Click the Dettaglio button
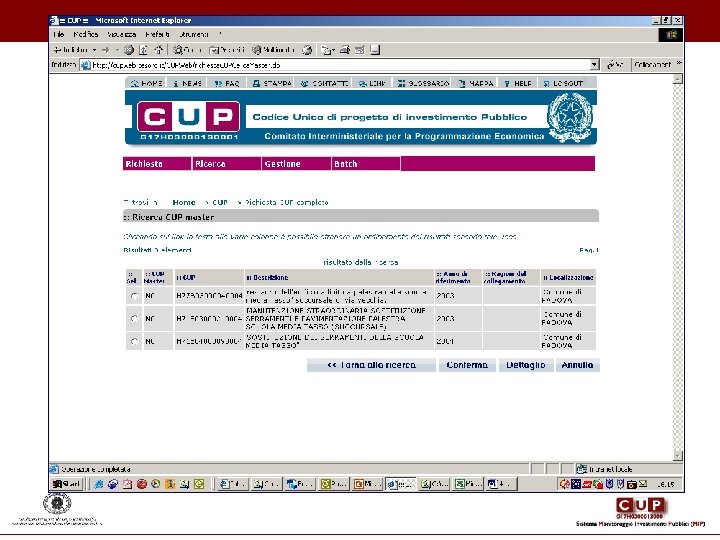The image size is (720, 540). (x=526, y=365)
